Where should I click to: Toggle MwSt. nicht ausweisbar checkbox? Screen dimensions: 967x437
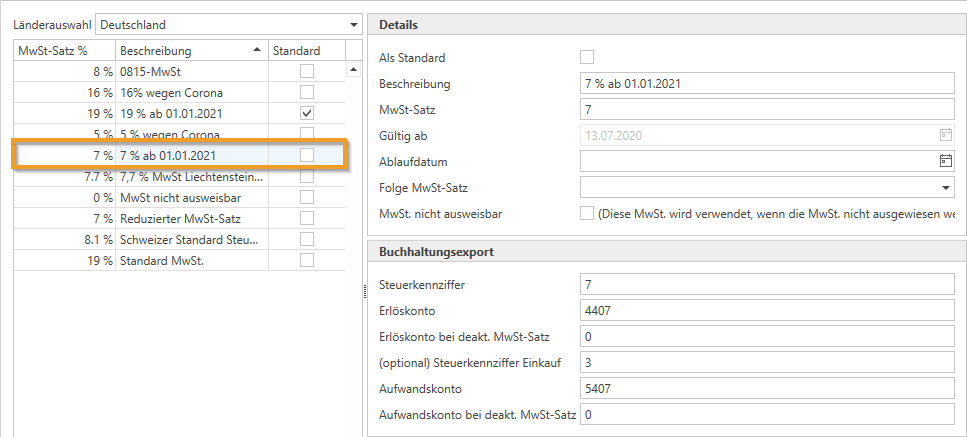tap(587, 213)
